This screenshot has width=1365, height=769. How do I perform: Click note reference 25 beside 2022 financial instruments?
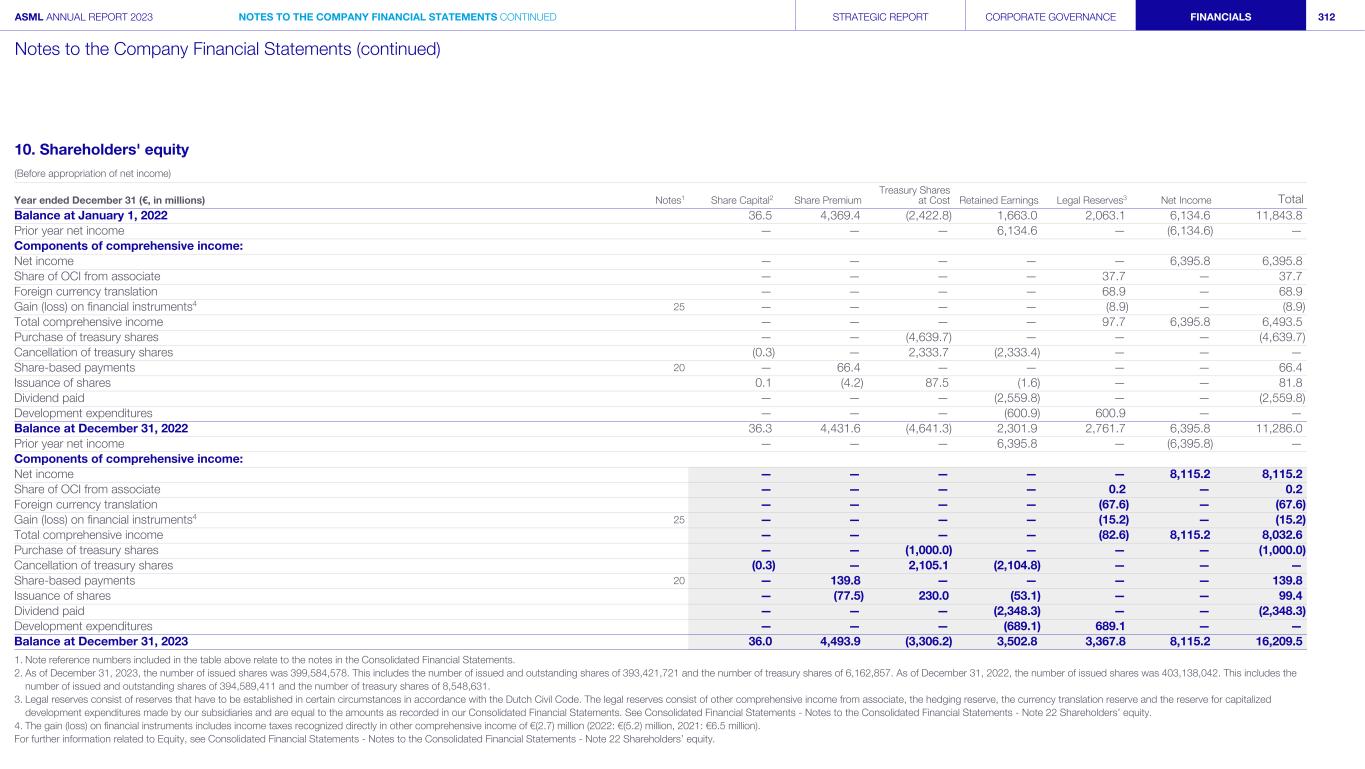[x=679, y=307]
